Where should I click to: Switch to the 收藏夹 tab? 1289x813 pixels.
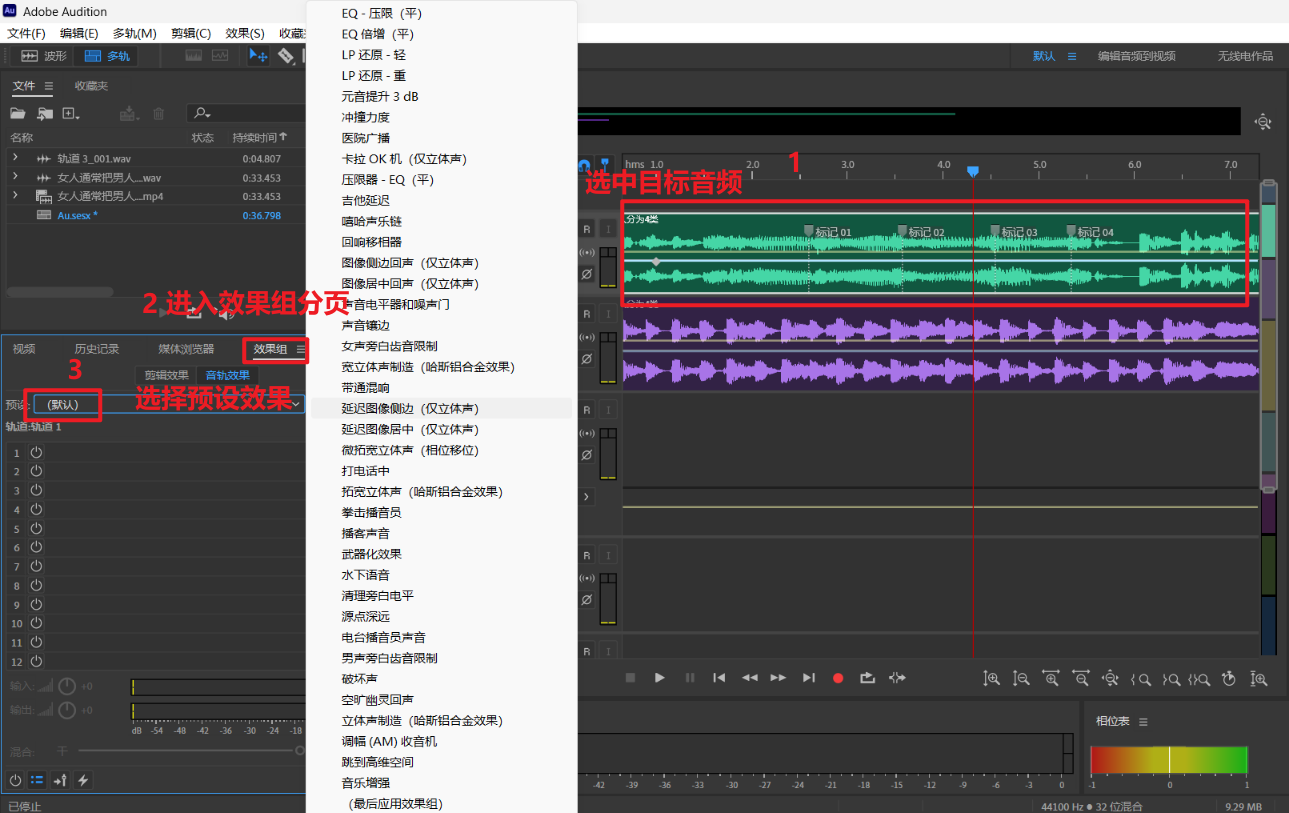90,86
